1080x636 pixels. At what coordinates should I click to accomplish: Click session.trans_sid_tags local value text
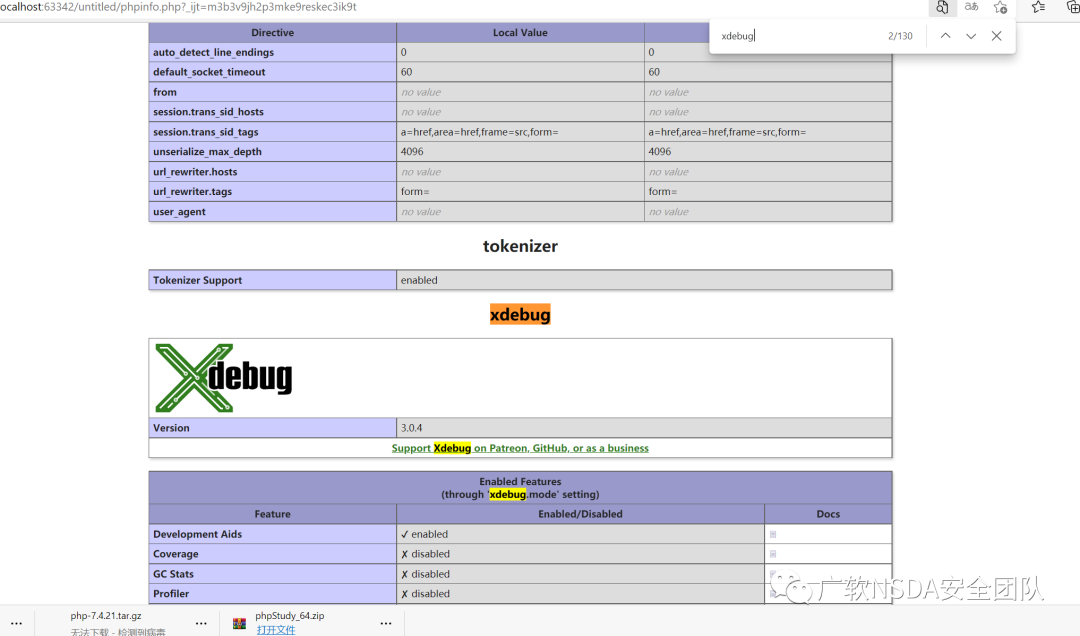[479, 132]
